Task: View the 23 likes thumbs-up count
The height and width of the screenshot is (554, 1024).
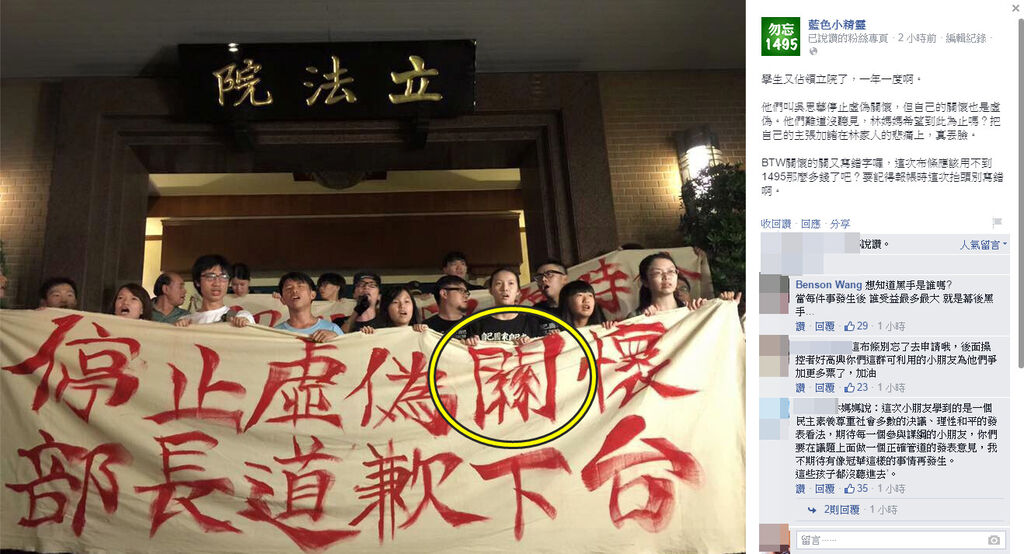Action: tap(856, 387)
